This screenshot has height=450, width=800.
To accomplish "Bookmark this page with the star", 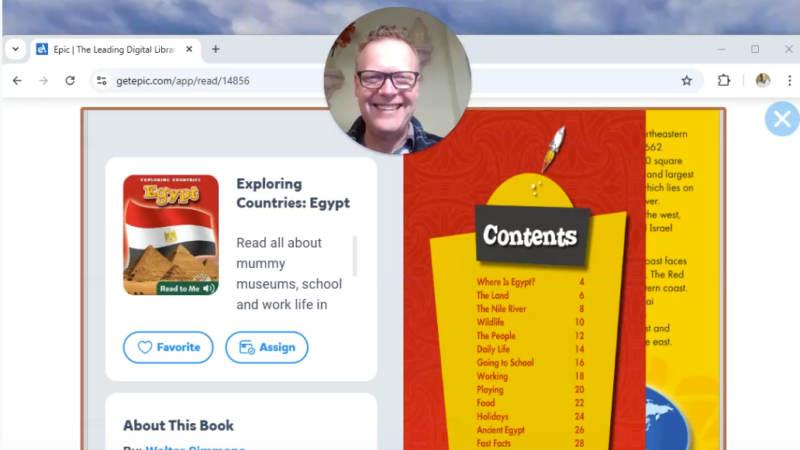I will 687,81.
